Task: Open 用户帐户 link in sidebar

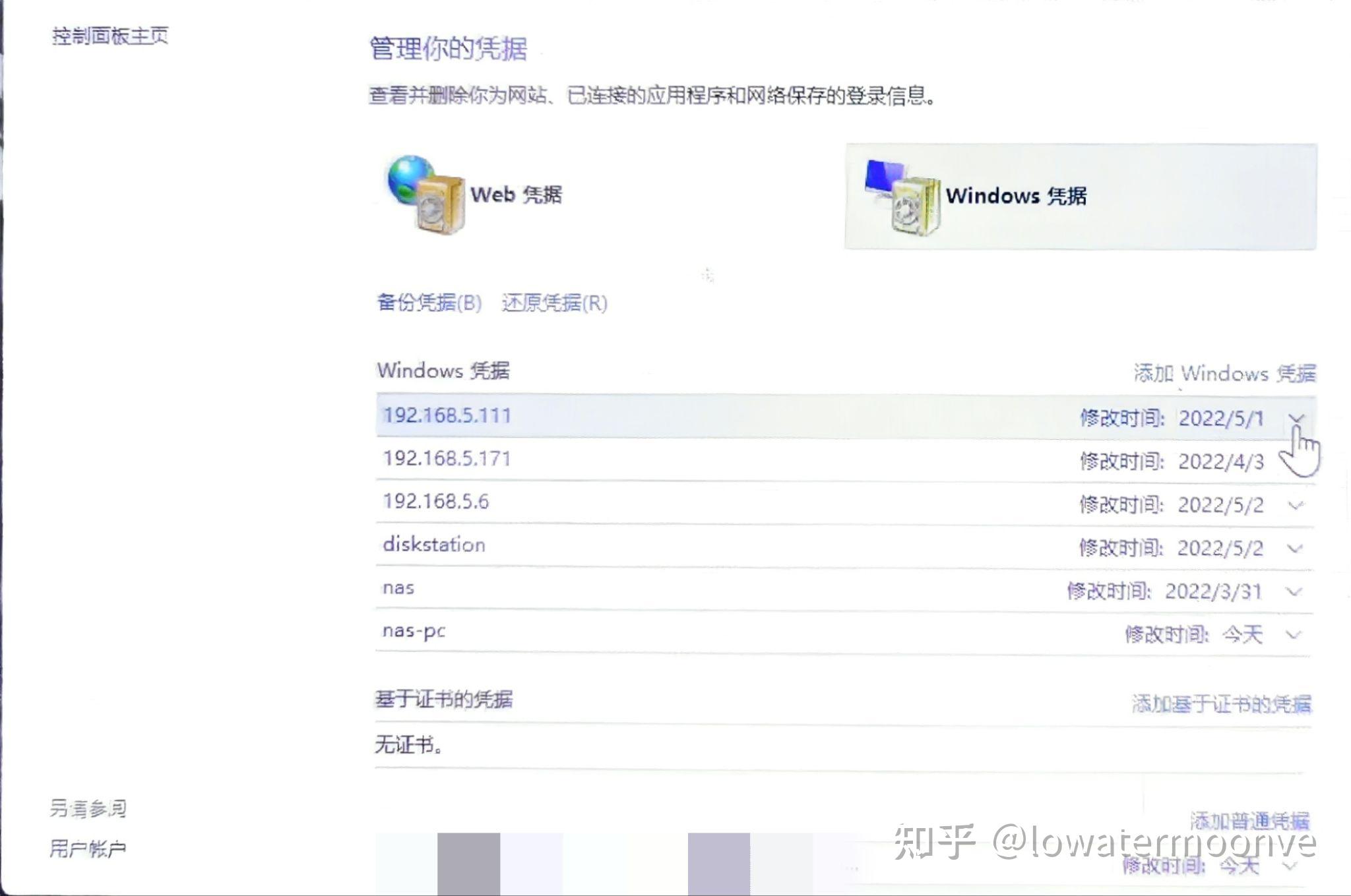Action: [x=88, y=849]
